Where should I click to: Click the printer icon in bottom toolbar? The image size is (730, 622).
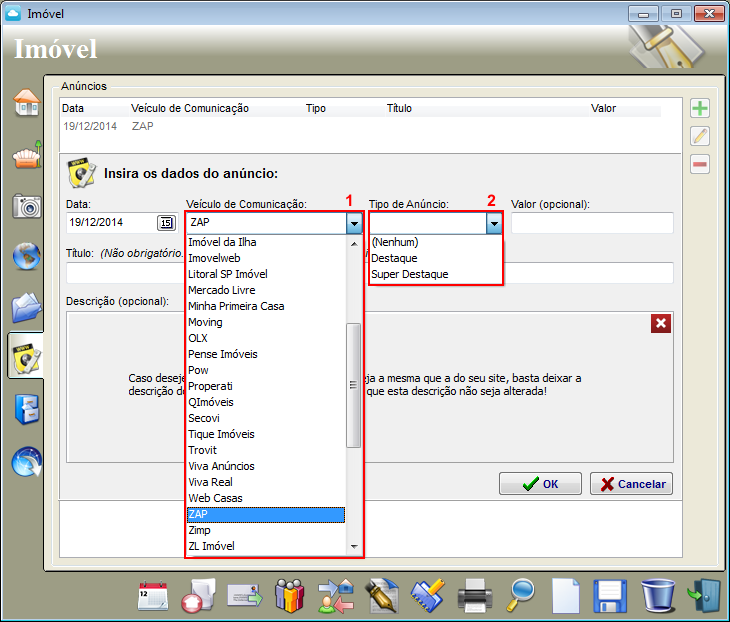point(474,595)
